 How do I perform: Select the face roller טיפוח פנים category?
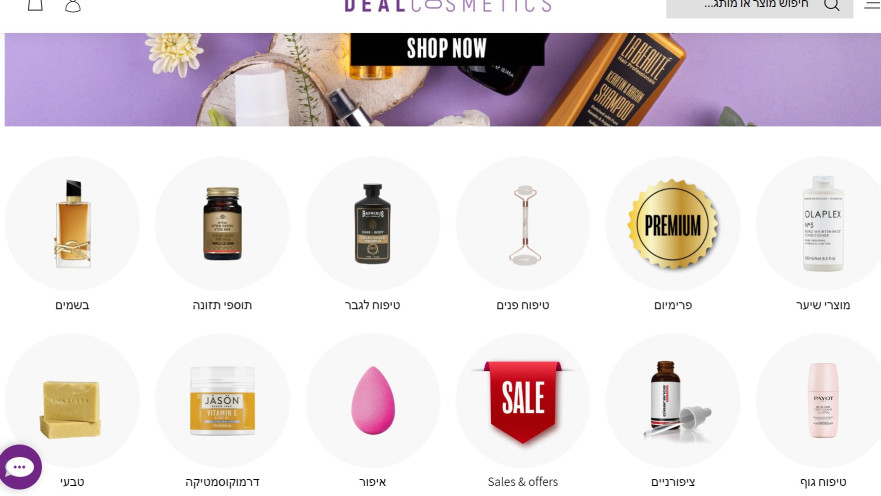[523, 224]
